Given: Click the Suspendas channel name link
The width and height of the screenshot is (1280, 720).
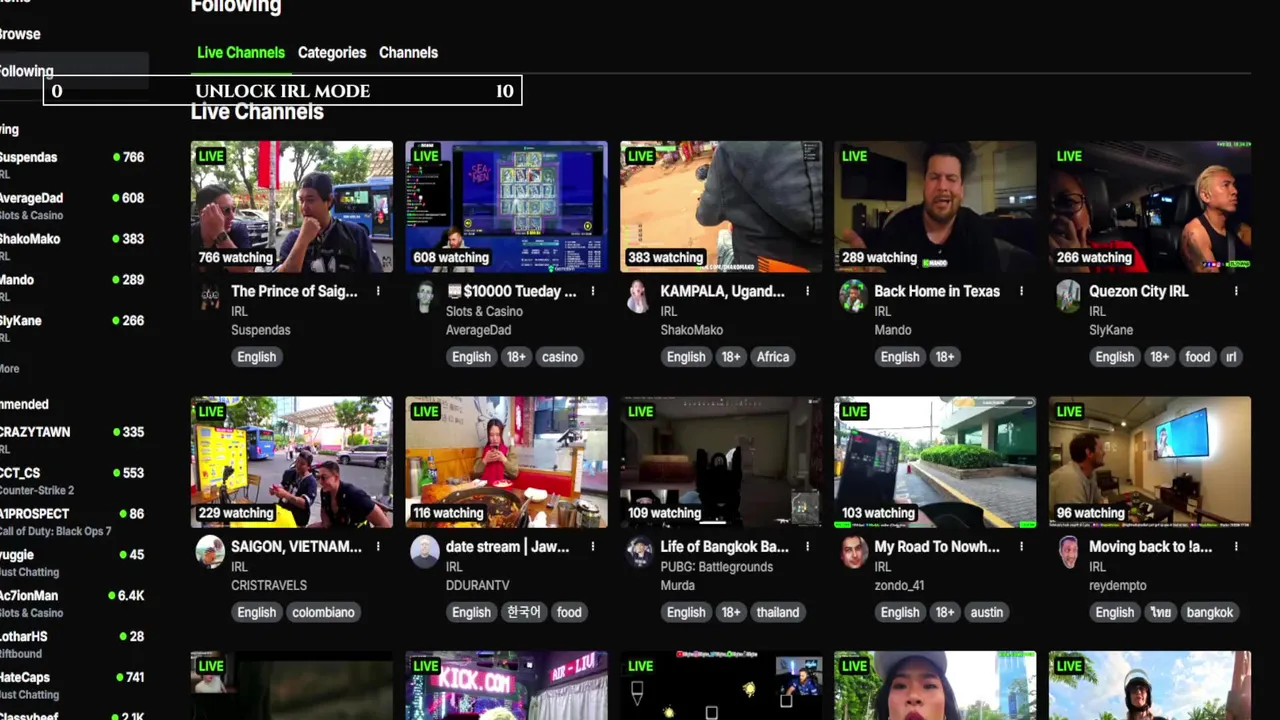Looking at the screenshot, I should point(261,330).
